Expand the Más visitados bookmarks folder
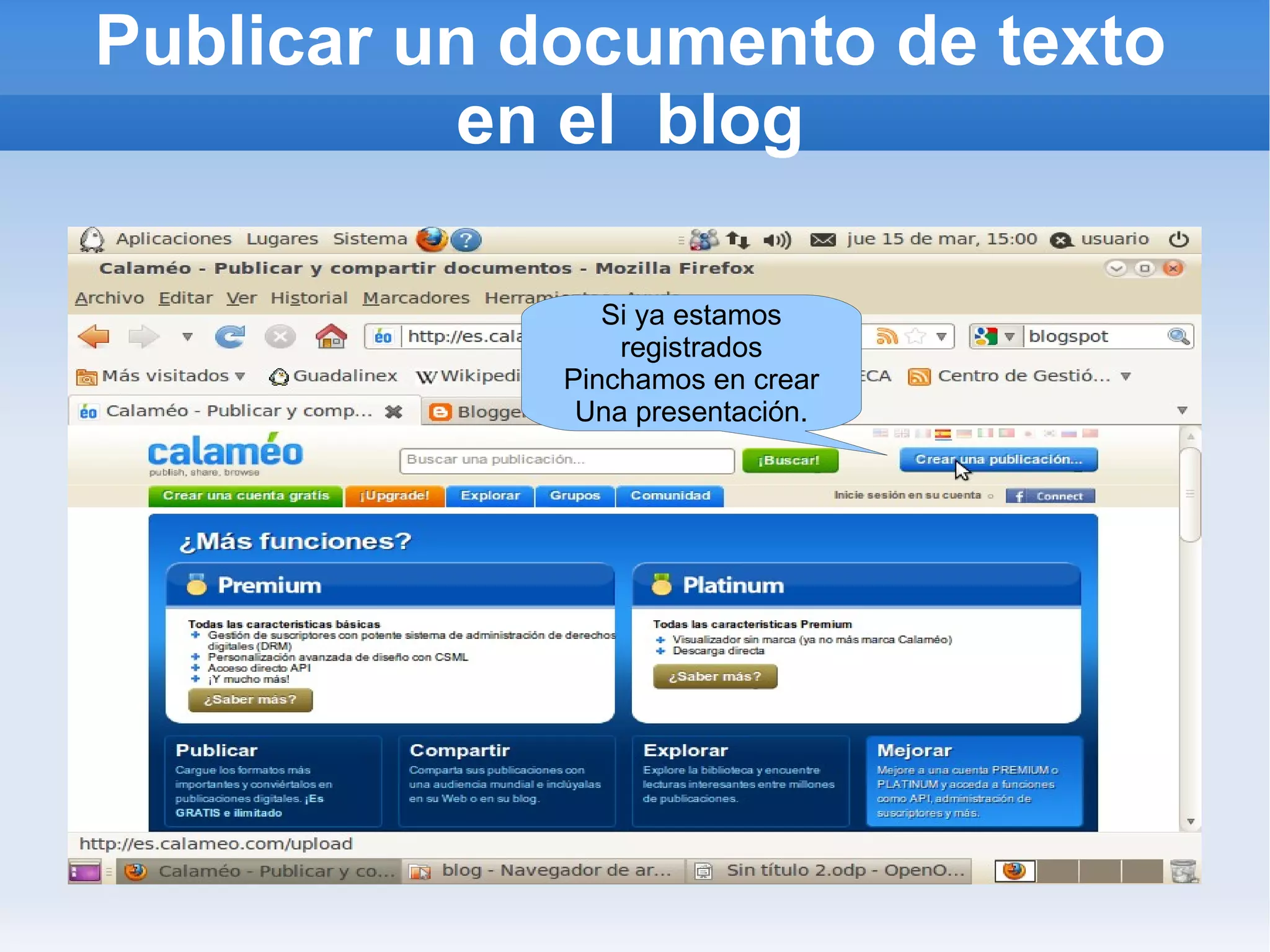Viewport: 1270px width, 952px height. click(x=161, y=376)
